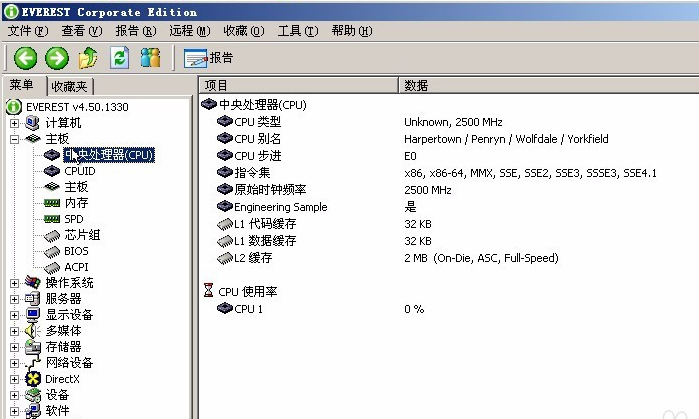Select the L2 缓存 row
Viewport: 699px width, 419px height.
pyautogui.click(x=449, y=258)
